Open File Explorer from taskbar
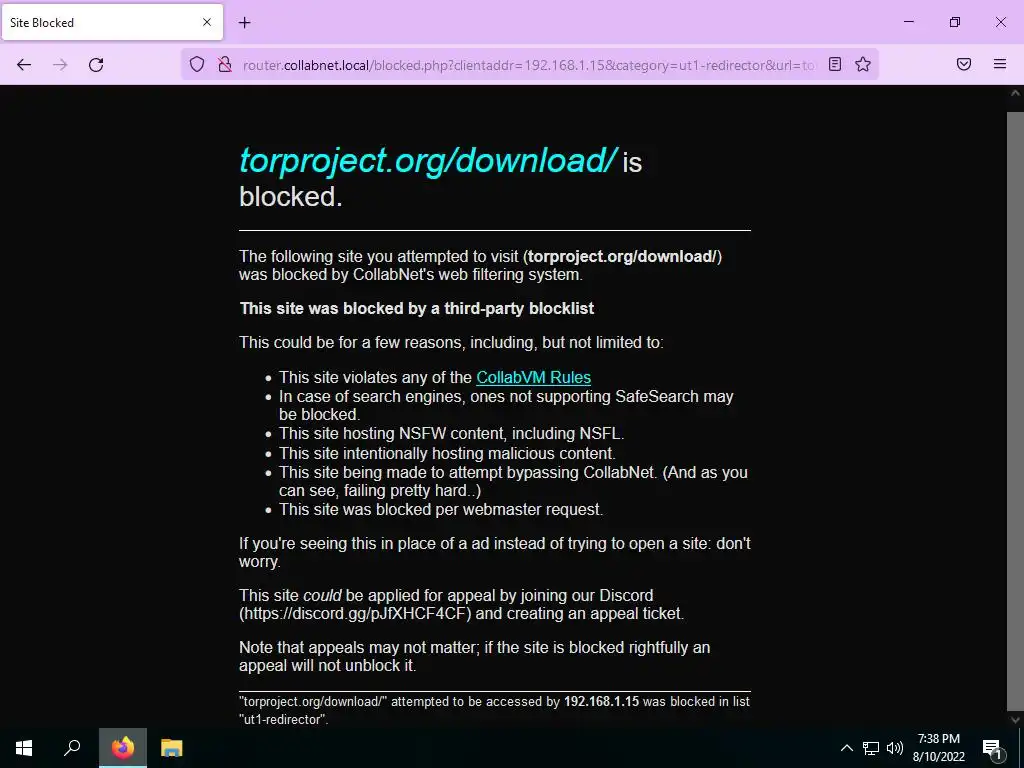The width and height of the screenshot is (1024, 768). tap(172, 748)
